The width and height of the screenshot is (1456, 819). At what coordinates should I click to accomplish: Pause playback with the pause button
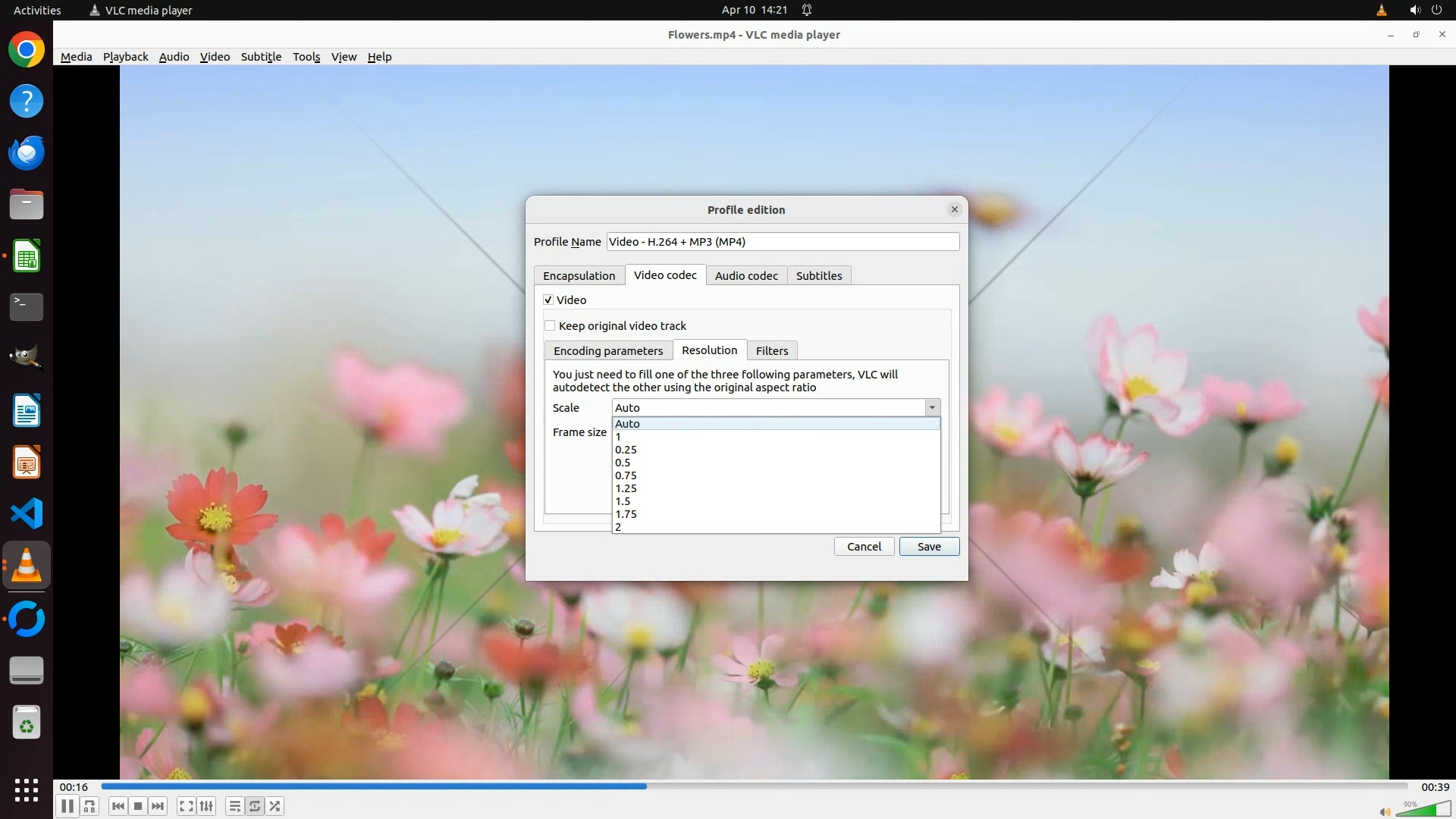[67, 806]
